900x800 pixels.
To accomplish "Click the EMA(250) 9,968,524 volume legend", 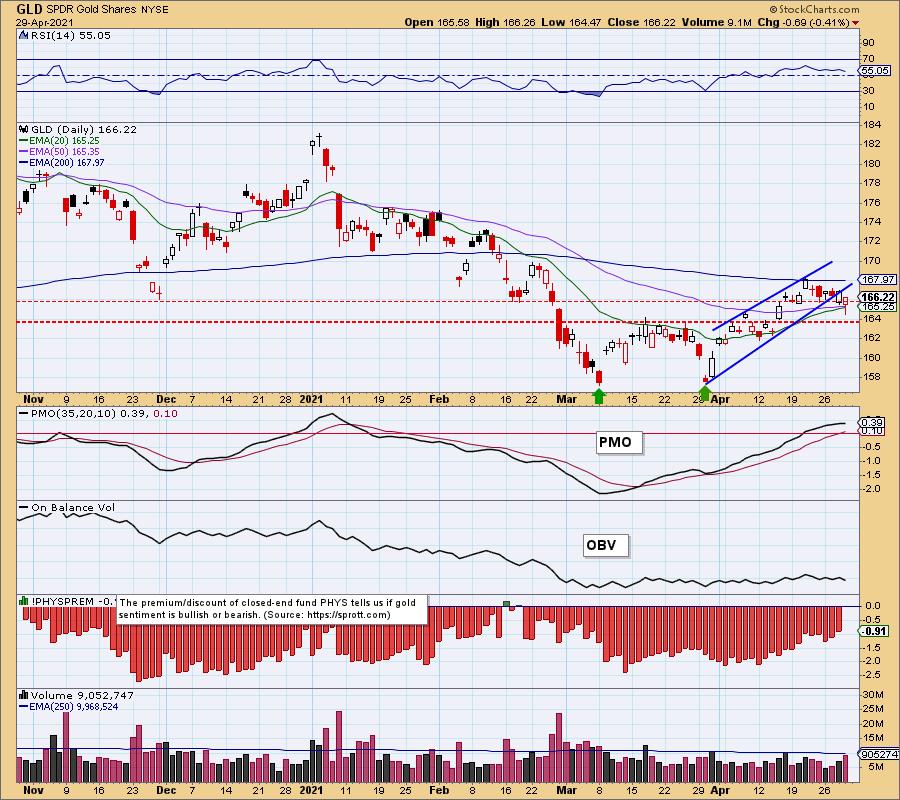I will [x=69, y=707].
